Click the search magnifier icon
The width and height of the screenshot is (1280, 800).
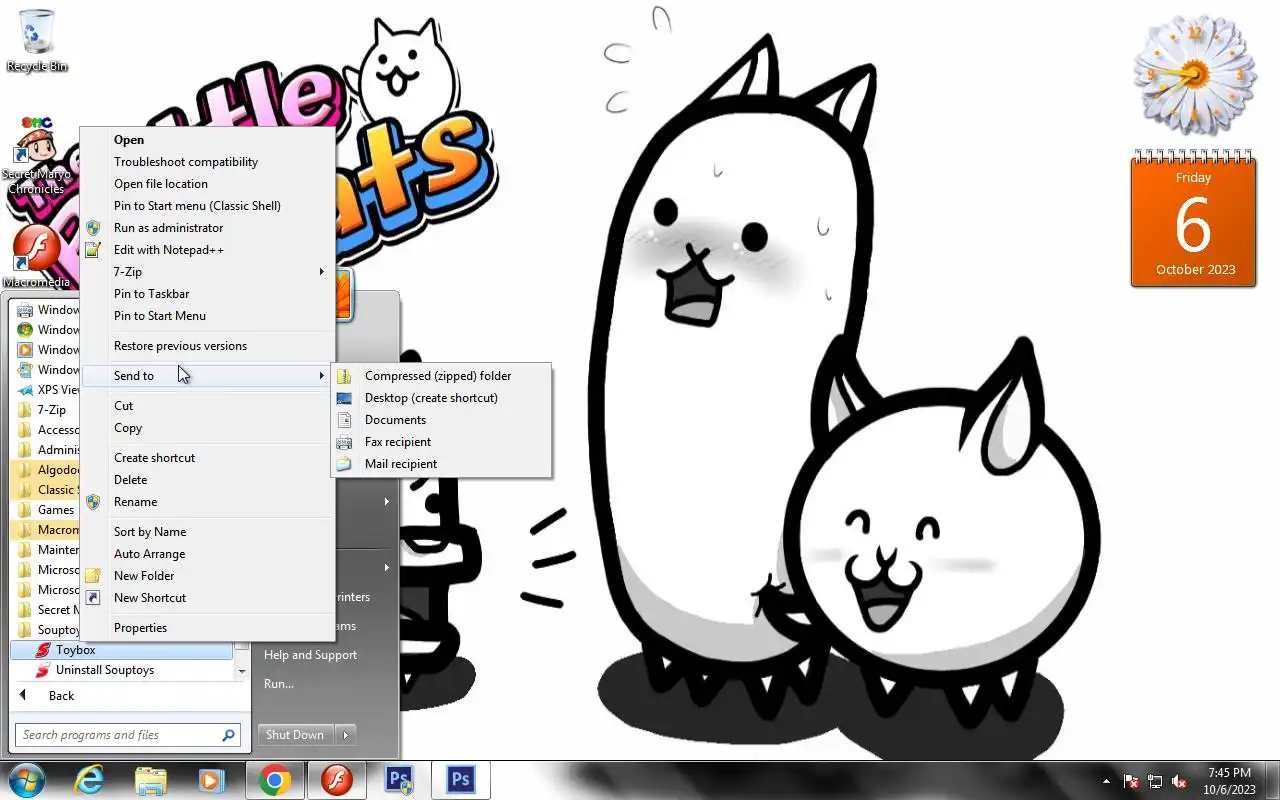point(229,735)
